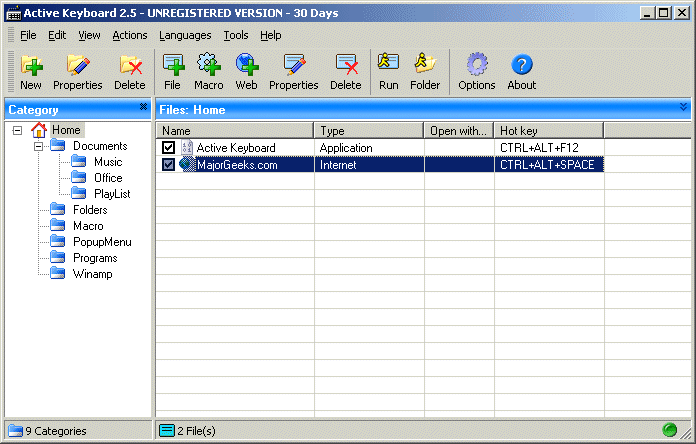Click the New category toolbar icon

[31, 65]
